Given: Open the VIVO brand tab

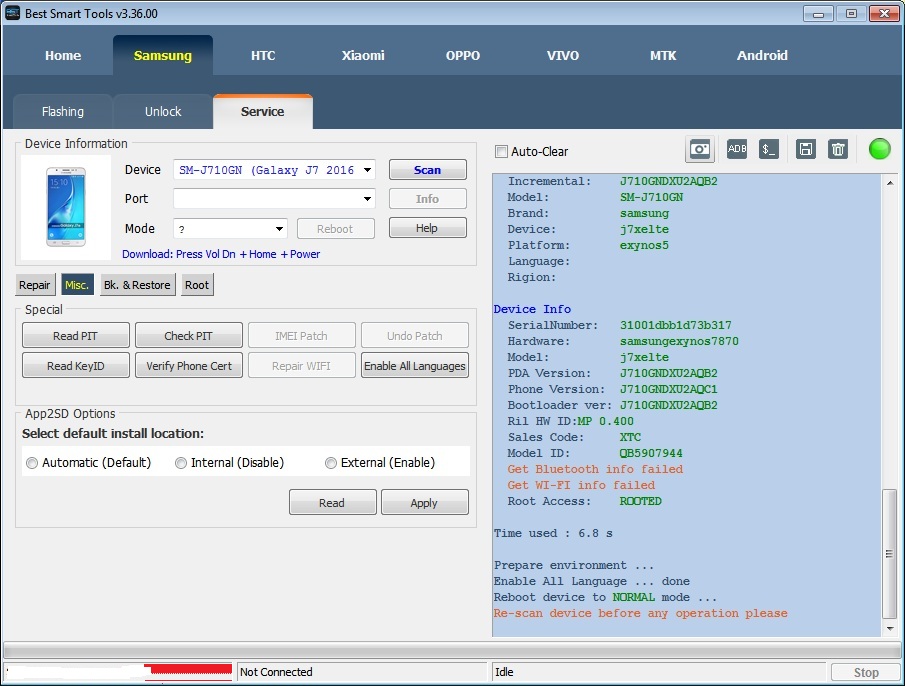Looking at the screenshot, I should pos(563,55).
